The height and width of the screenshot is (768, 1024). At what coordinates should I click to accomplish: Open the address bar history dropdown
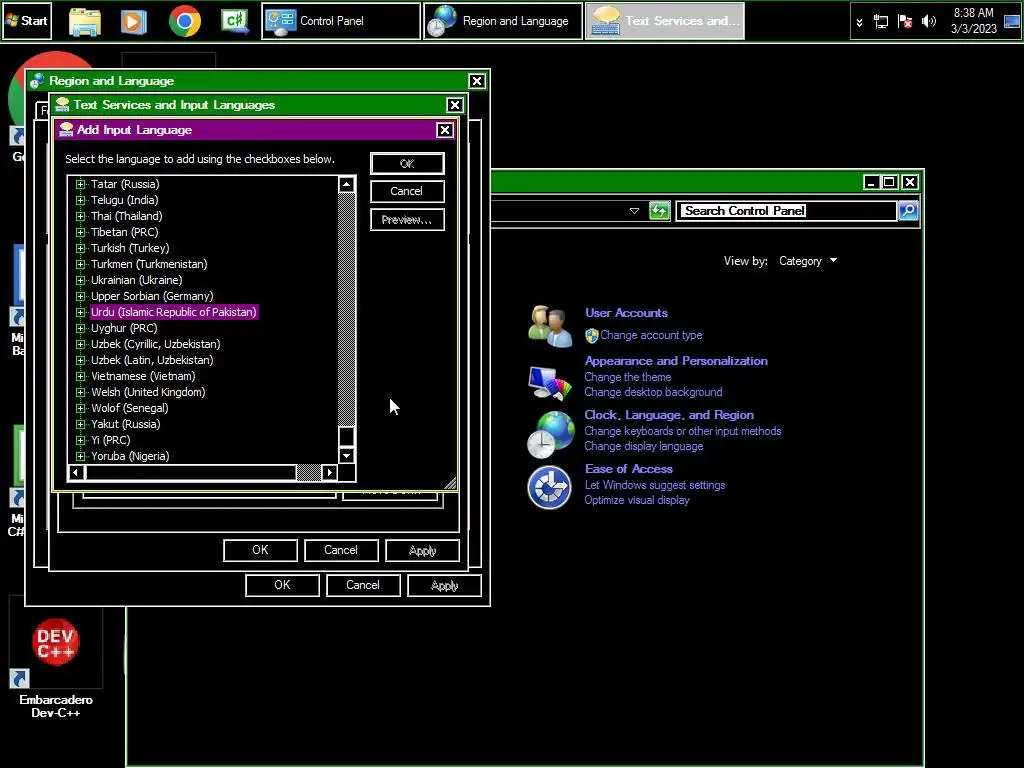coord(634,211)
